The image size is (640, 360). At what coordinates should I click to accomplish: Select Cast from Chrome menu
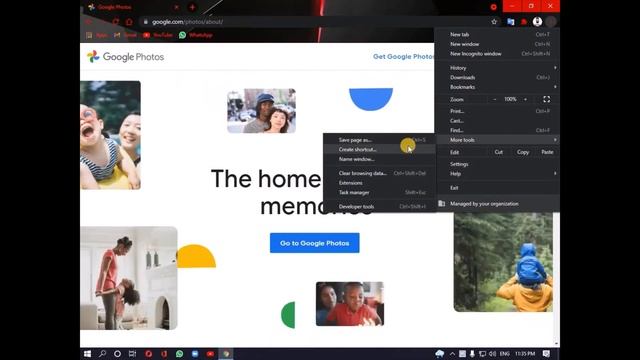pyautogui.click(x=498, y=121)
